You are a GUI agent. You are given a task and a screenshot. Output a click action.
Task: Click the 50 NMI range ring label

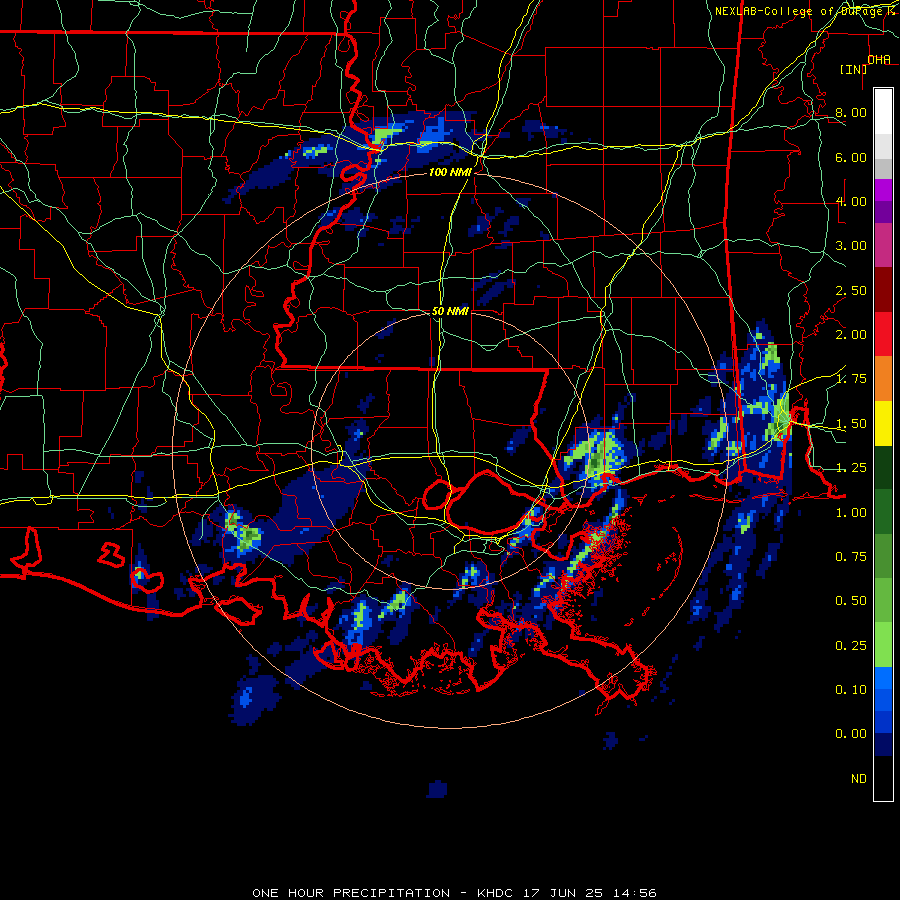pyautogui.click(x=450, y=311)
